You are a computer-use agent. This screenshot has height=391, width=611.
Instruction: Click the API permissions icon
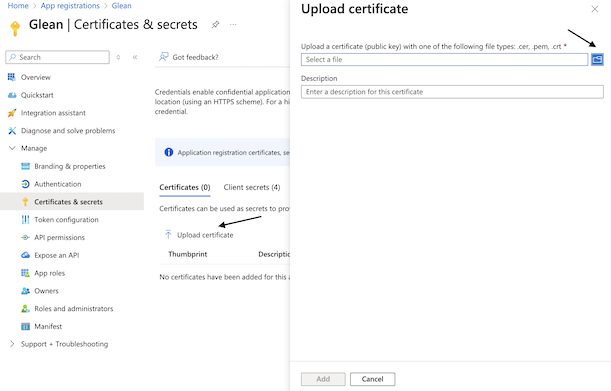pos(25,237)
